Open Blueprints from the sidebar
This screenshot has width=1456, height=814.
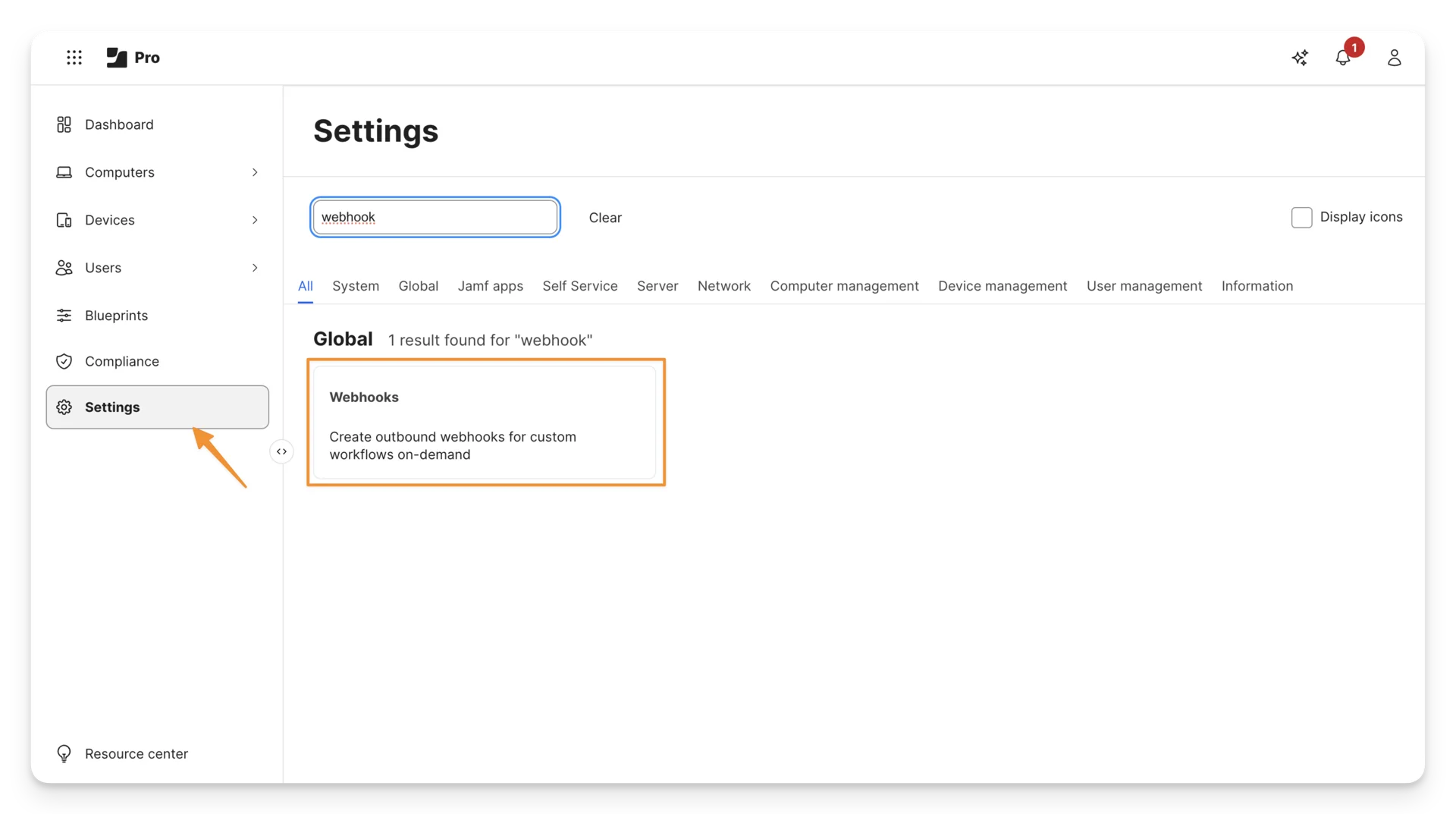point(158,316)
